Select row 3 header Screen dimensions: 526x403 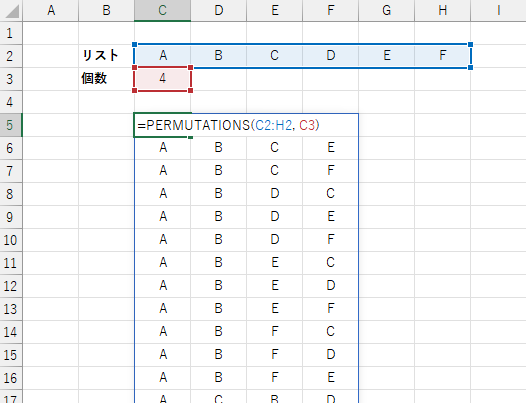pos(11,79)
